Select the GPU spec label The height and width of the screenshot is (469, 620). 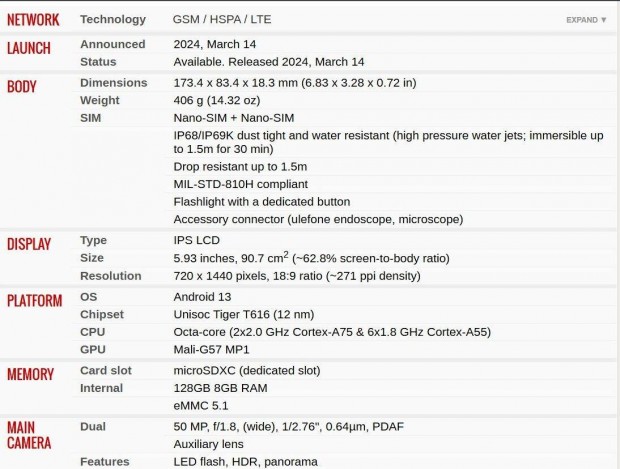(92, 349)
